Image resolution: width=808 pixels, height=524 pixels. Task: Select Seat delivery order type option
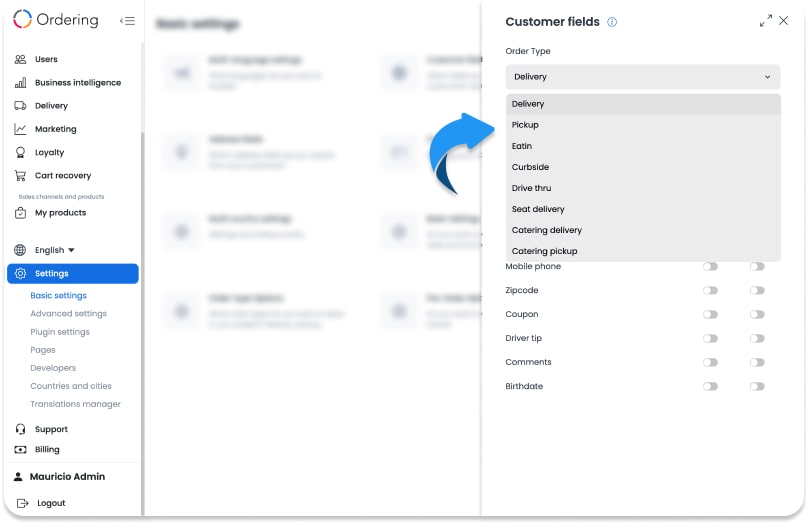pos(643,209)
